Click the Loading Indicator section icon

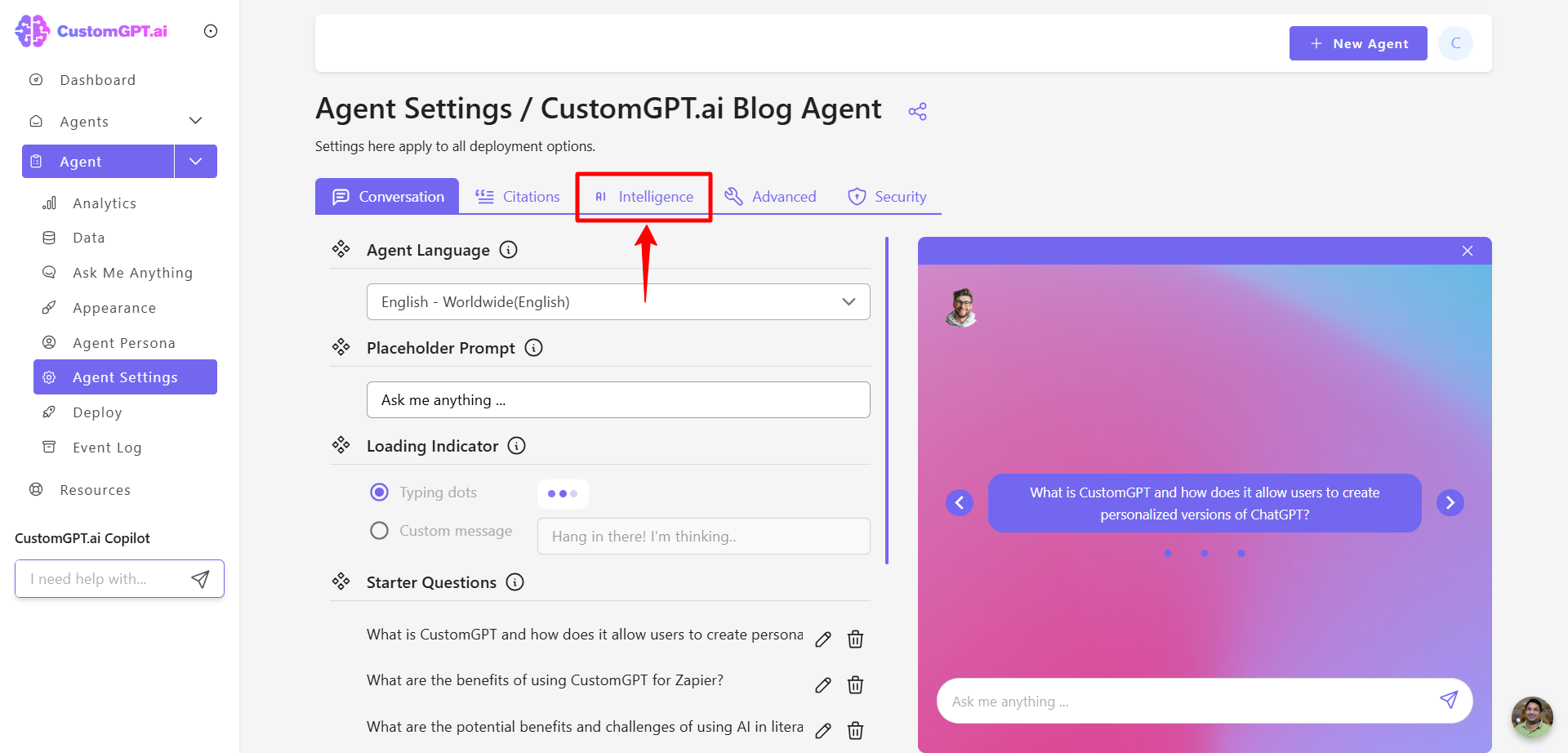[x=341, y=445]
